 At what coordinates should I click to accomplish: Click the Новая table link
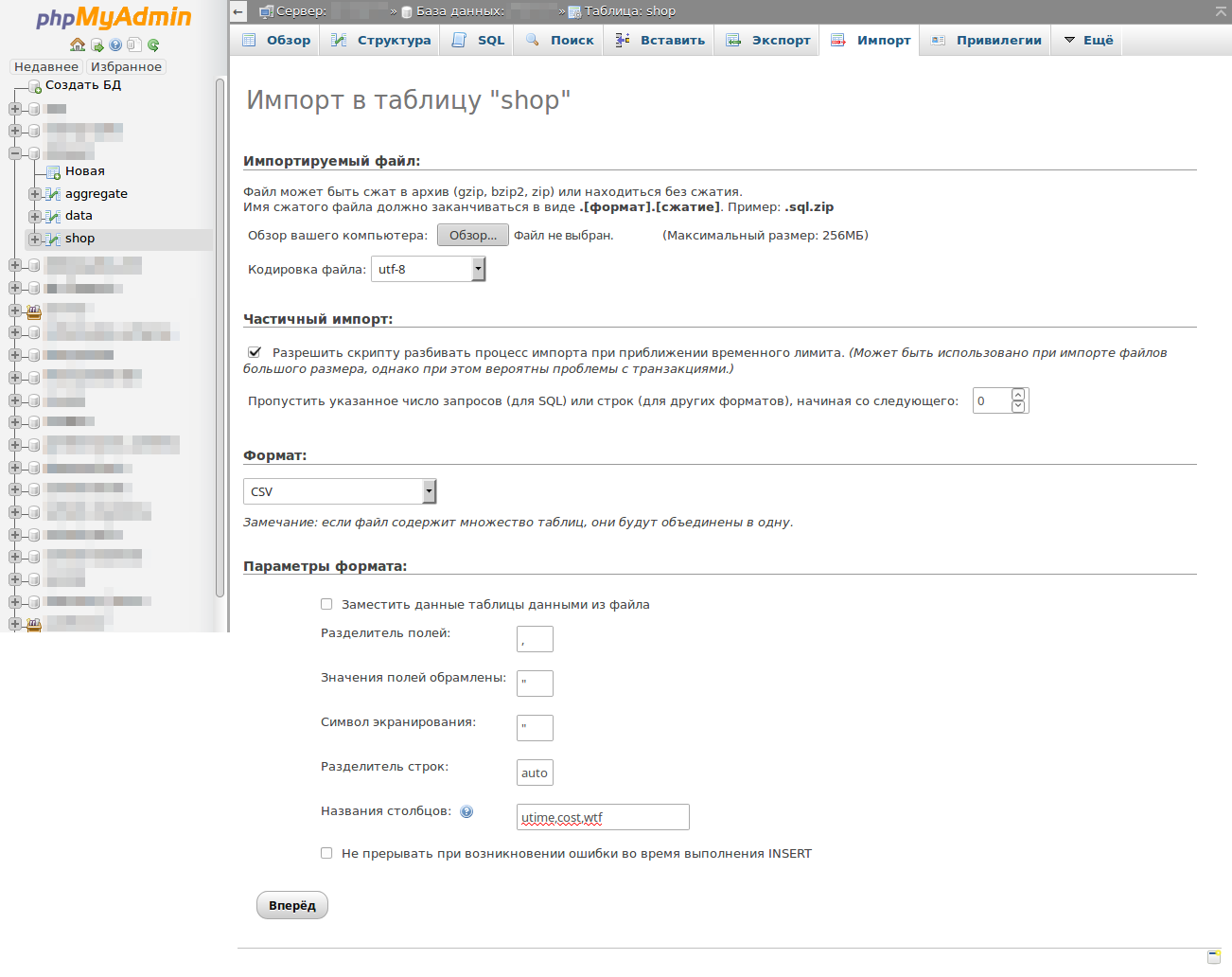coord(85,171)
